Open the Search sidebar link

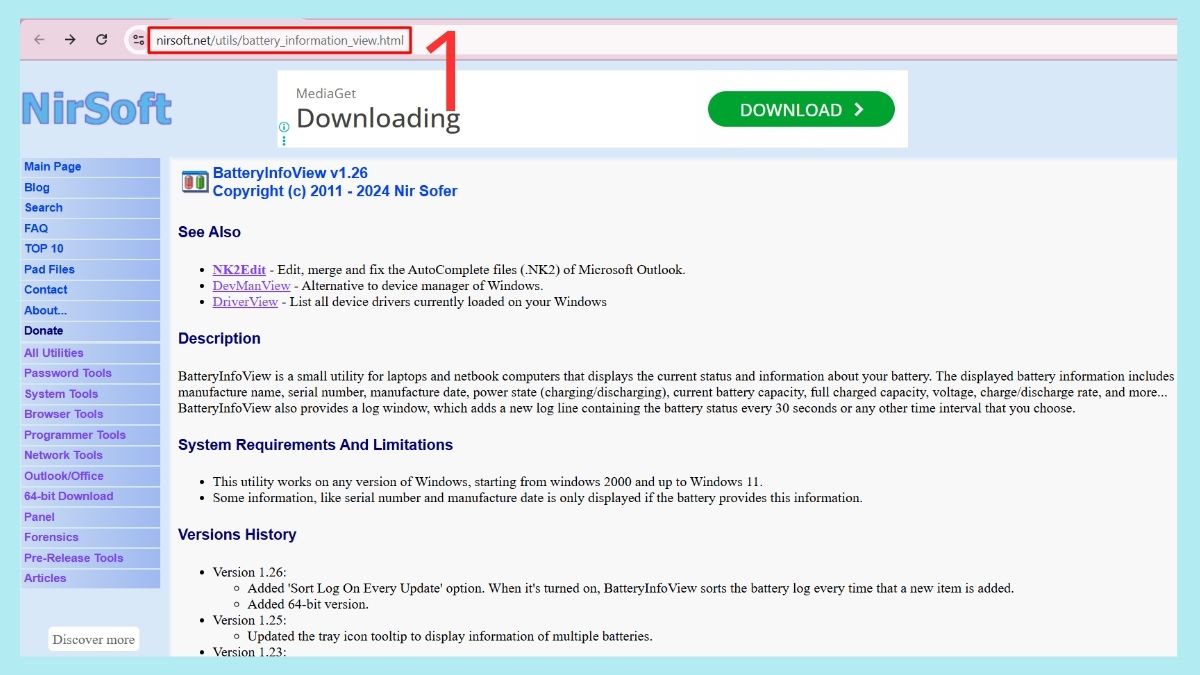click(43, 208)
